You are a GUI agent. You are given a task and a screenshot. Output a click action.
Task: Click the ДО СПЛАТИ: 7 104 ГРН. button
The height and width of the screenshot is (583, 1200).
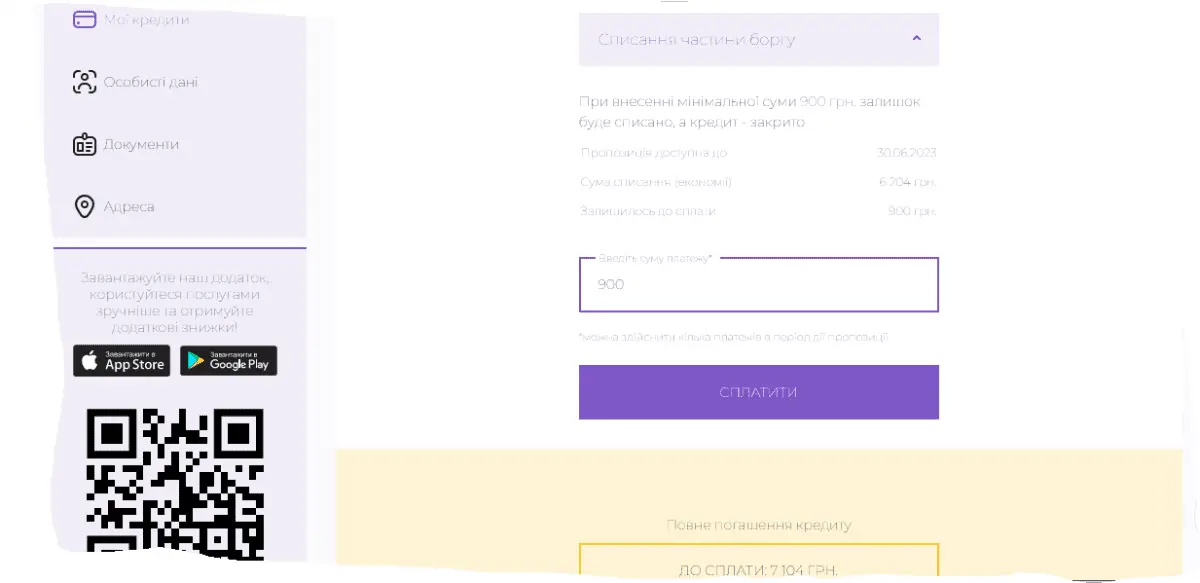pos(758,568)
